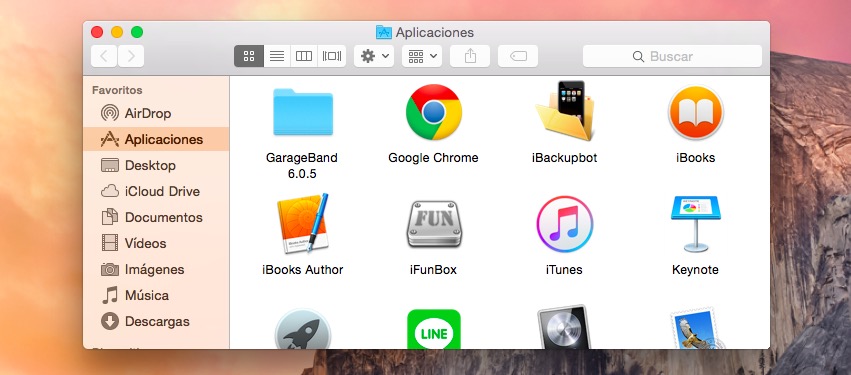Click the Favoritos section header
Image resolution: width=851 pixels, height=375 pixels.
click(x=117, y=90)
